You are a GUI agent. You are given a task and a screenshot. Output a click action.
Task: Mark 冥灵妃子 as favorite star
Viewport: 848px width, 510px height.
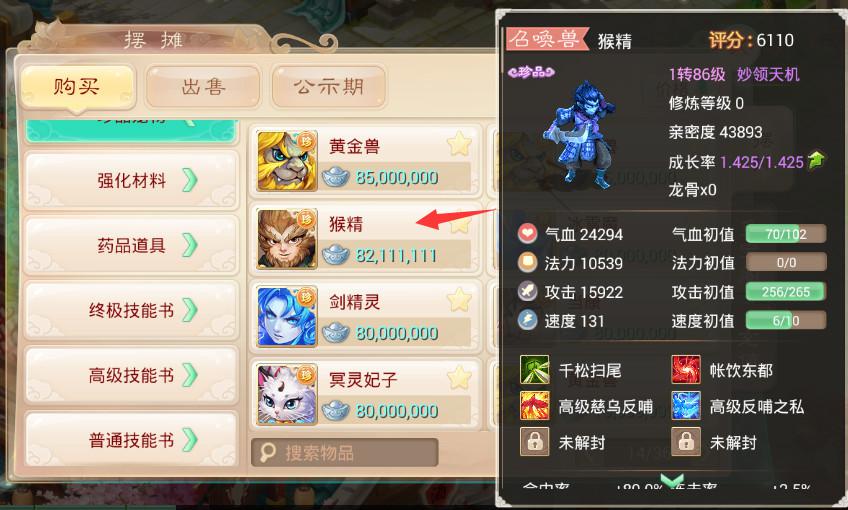(x=459, y=377)
